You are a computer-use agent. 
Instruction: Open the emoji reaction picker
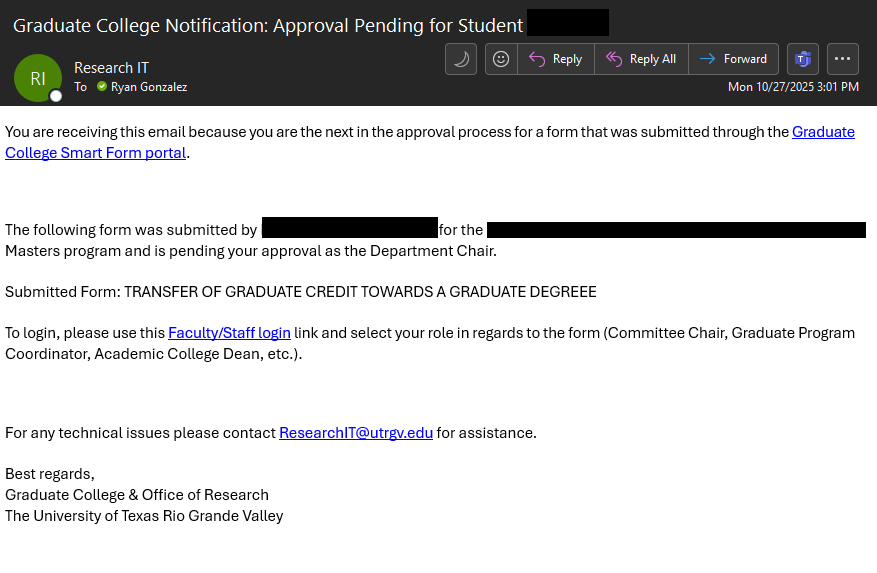[501, 59]
